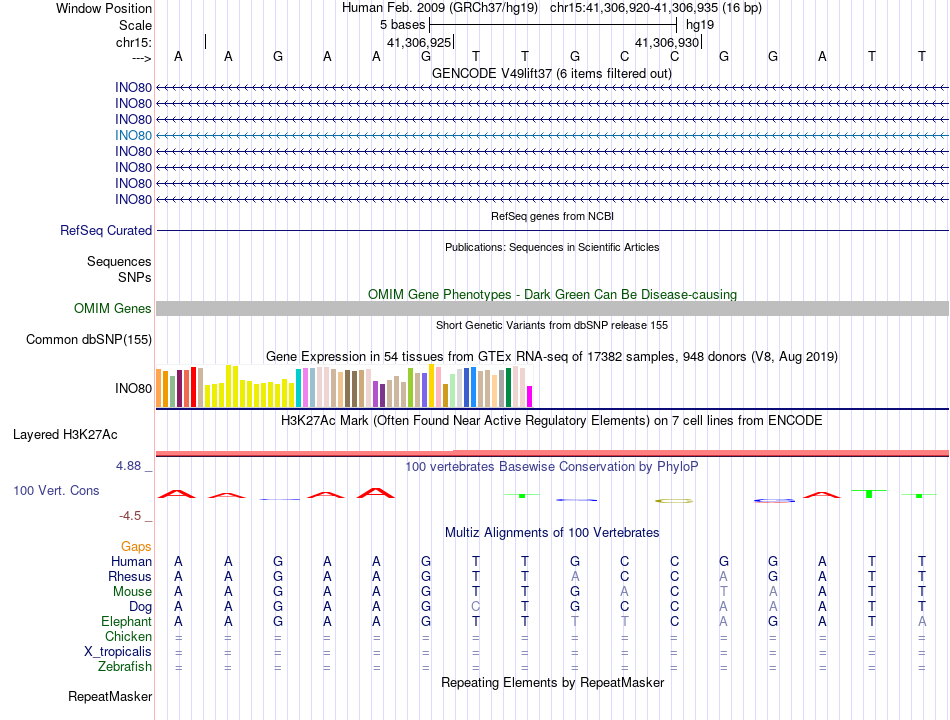Viewport: 950px width, 720px height.
Task: Click the hg19 label beside the scale bar
Action: point(700,25)
